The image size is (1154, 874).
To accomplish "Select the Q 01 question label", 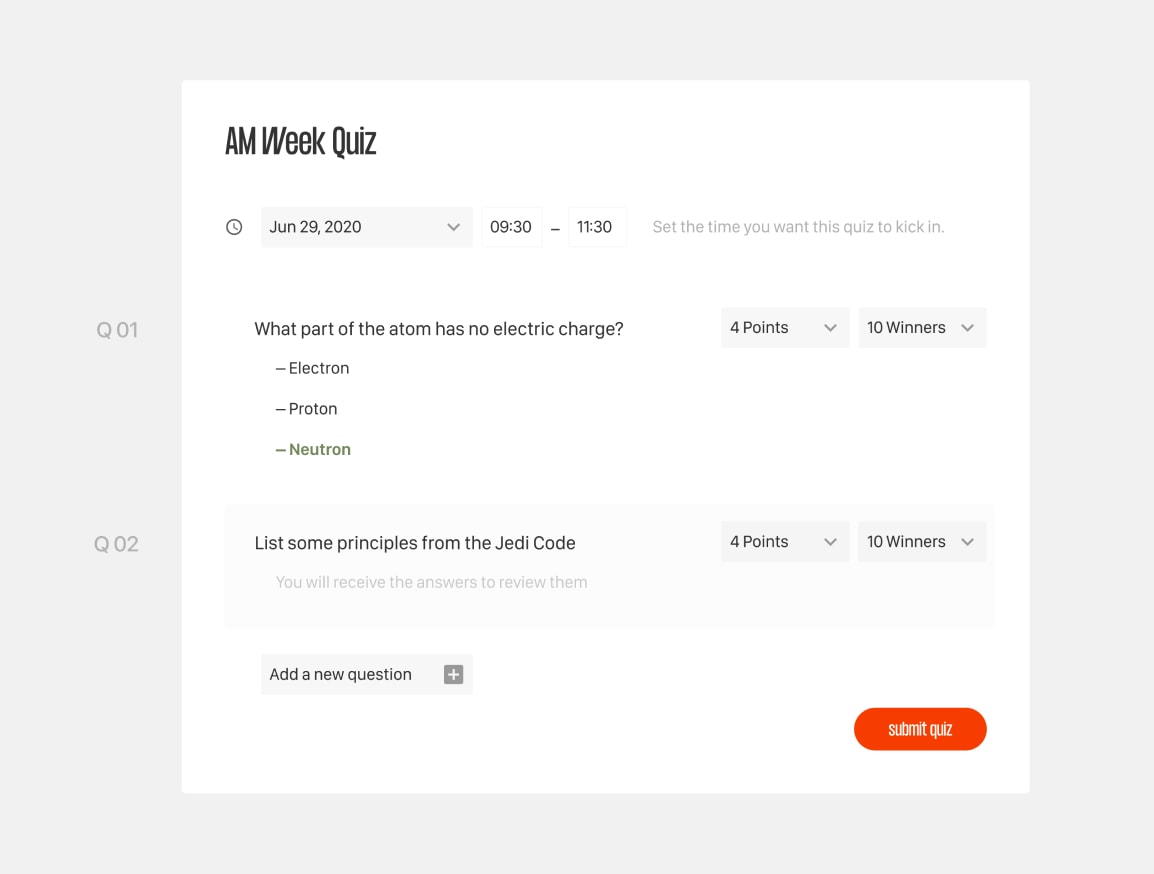I will [x=117, y=330].
